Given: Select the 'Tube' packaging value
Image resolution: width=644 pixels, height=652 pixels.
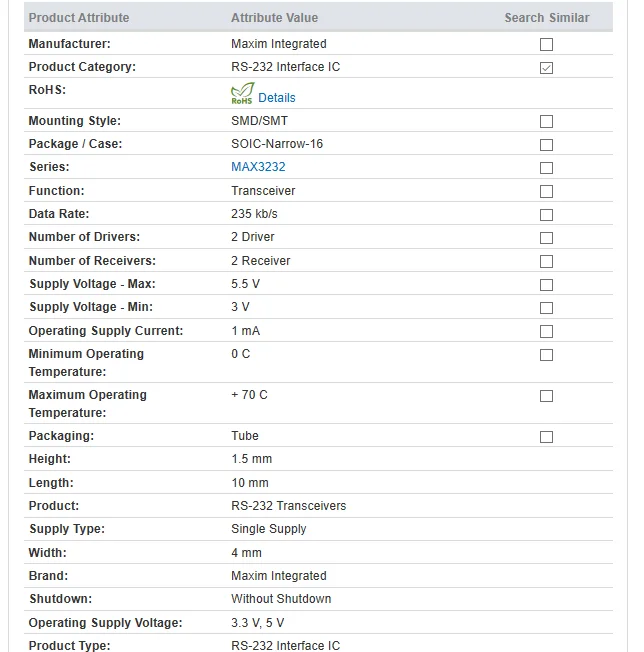Looking at the screenshot, I should [245, 436].
